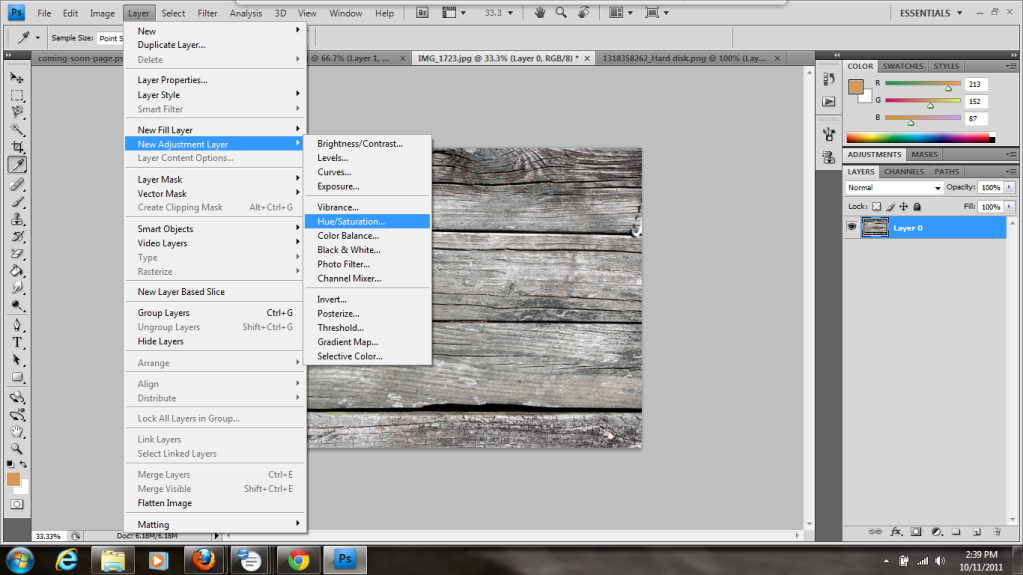Image resolution: width=1023 pixels, height=575 pixels.
Task: Switch to 1318358262_Hard disk.png document tab
Action: click(684, 58)
